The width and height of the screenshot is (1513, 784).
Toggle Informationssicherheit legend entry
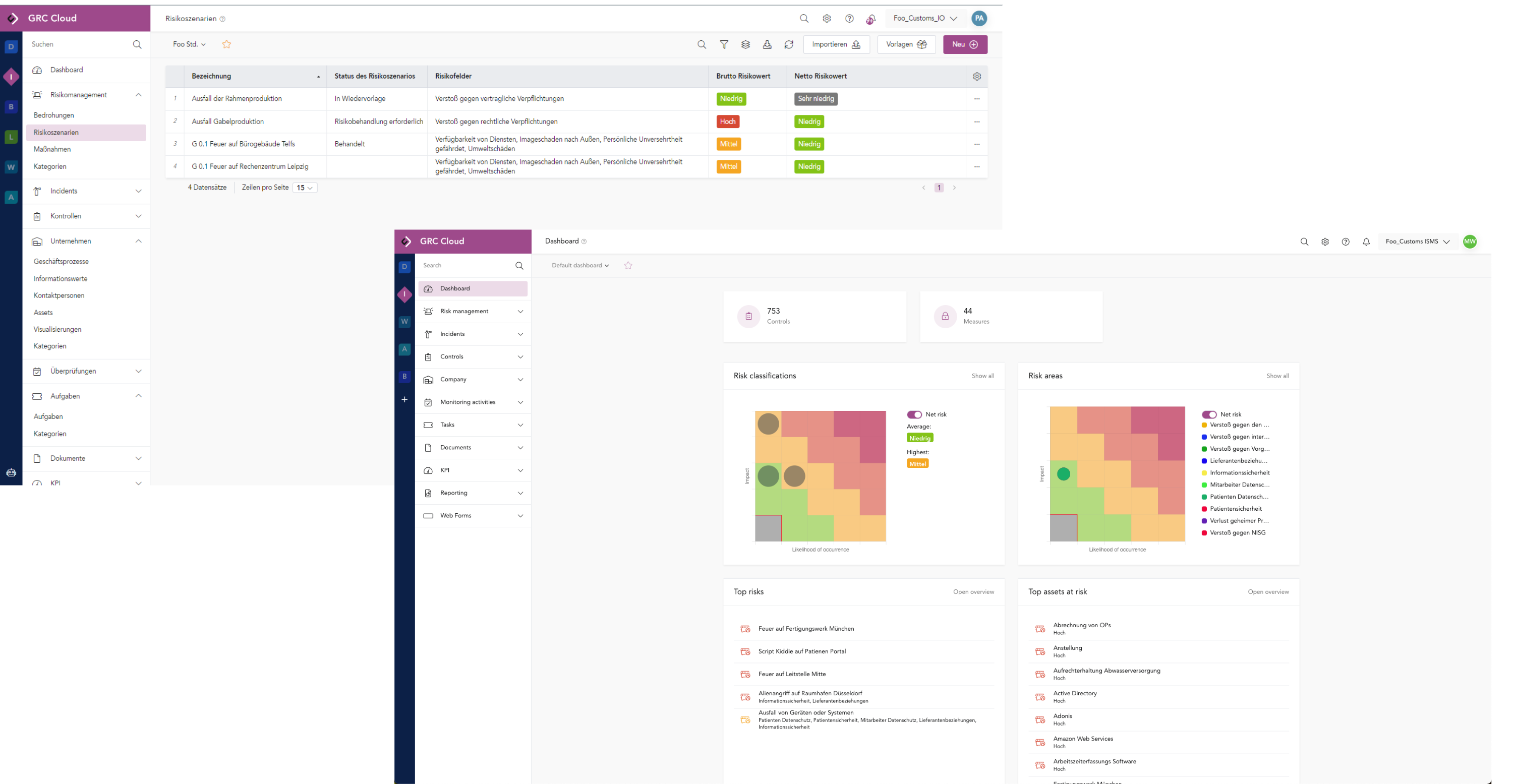[1235, 473]
